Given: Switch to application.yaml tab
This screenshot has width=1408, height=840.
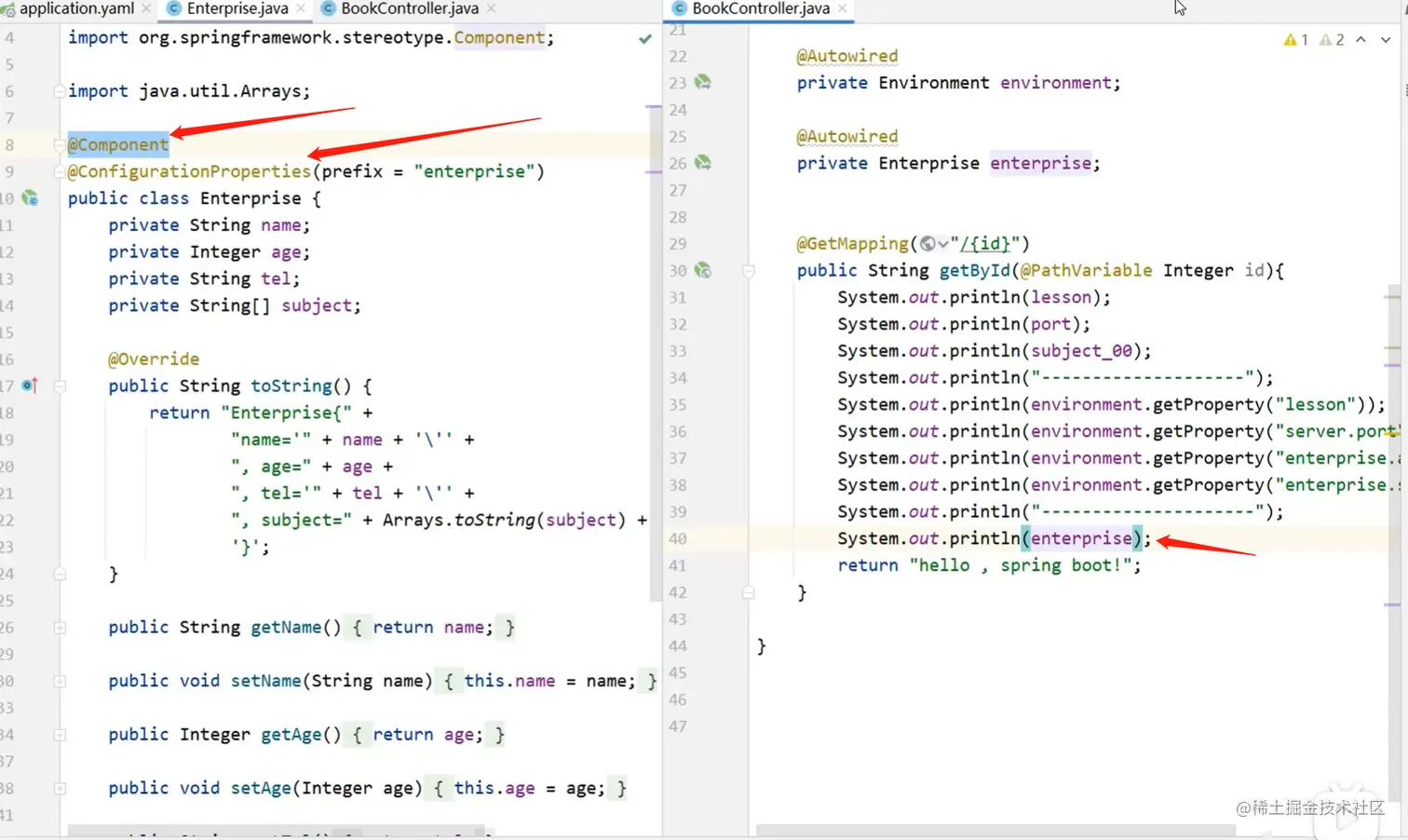Looking at the screenshot, I should (x=77, y=8).
